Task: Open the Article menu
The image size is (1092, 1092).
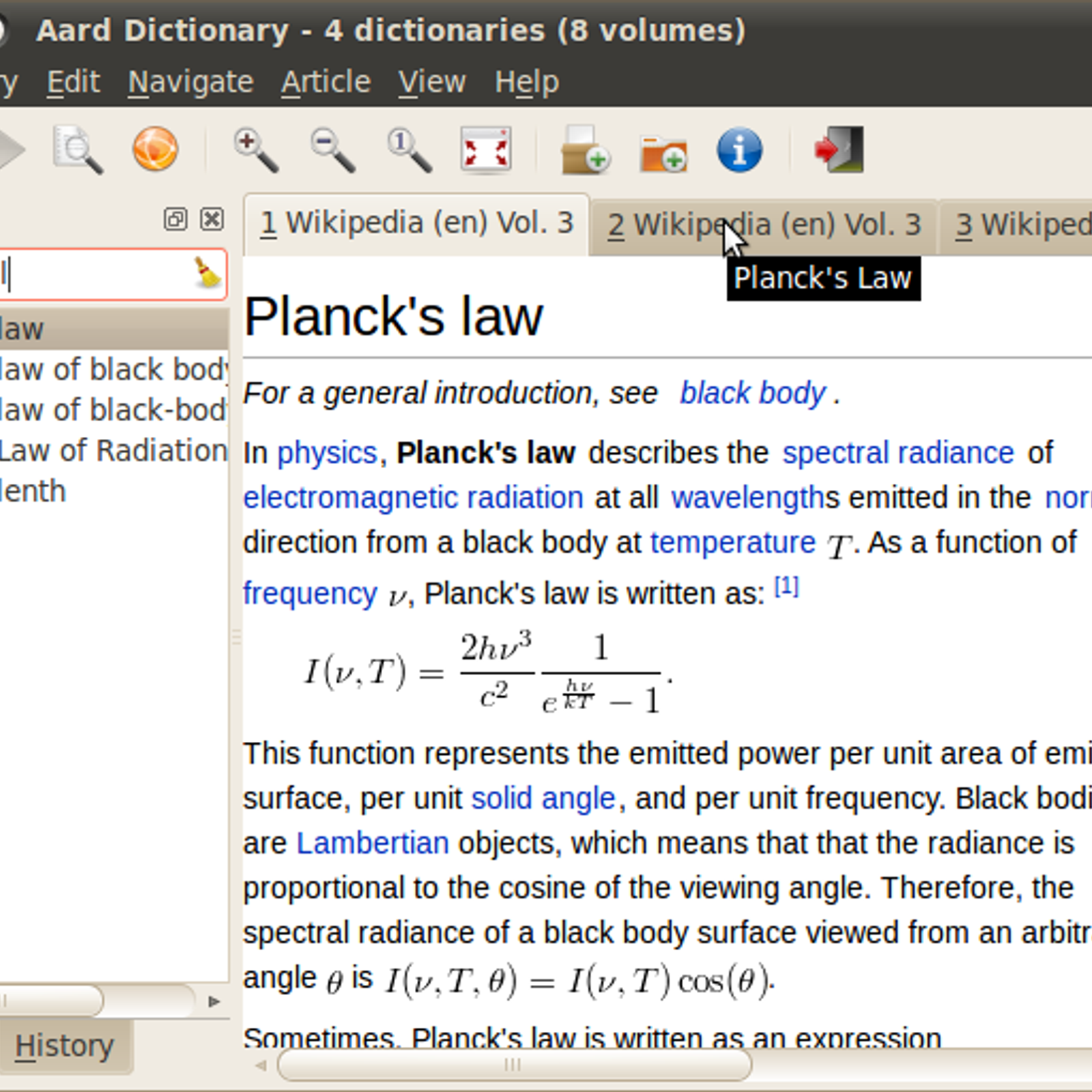Action: pos(326,82)
